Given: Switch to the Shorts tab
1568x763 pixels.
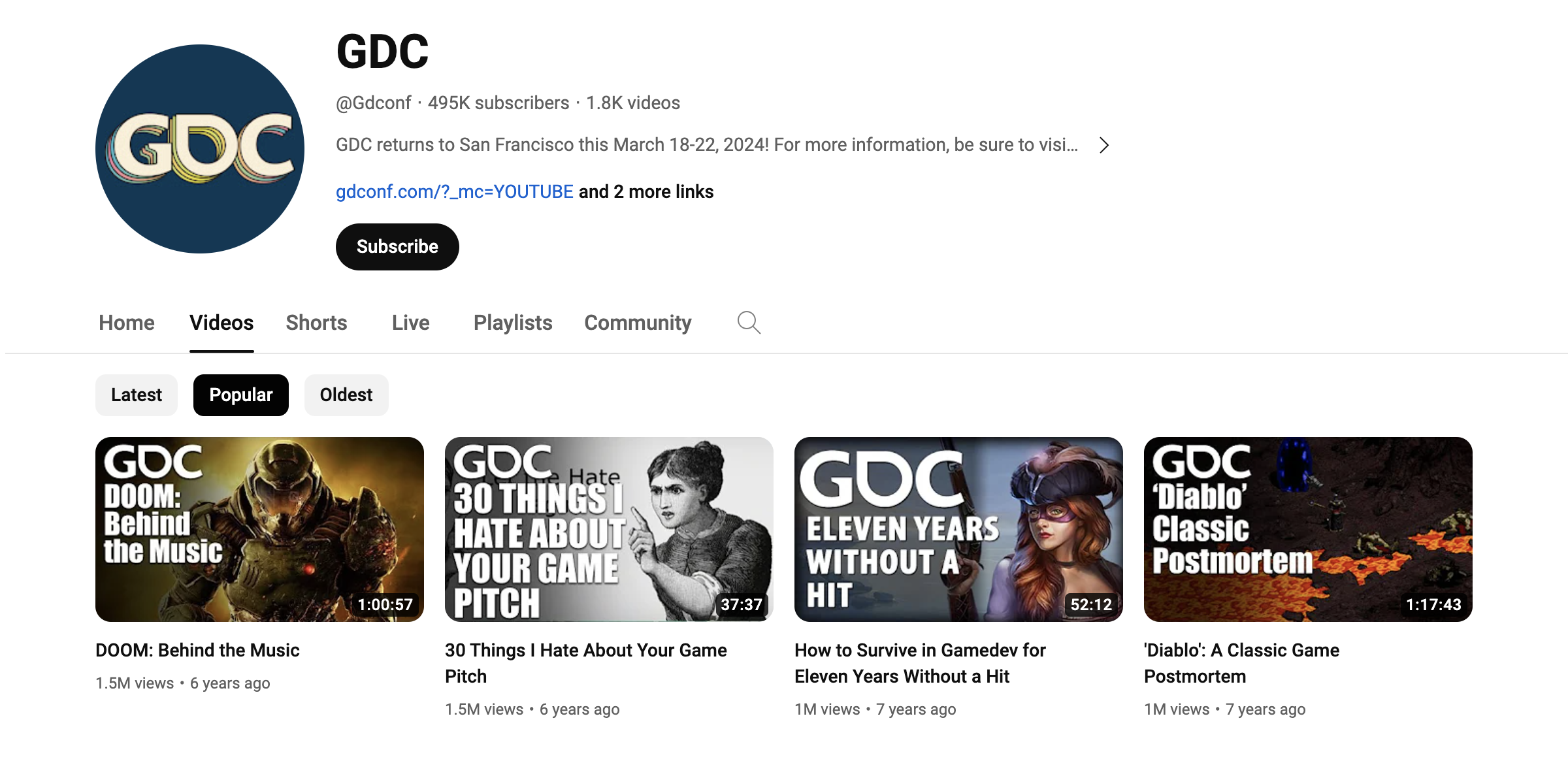Looking at the screenshot, I should pos(316,323).
